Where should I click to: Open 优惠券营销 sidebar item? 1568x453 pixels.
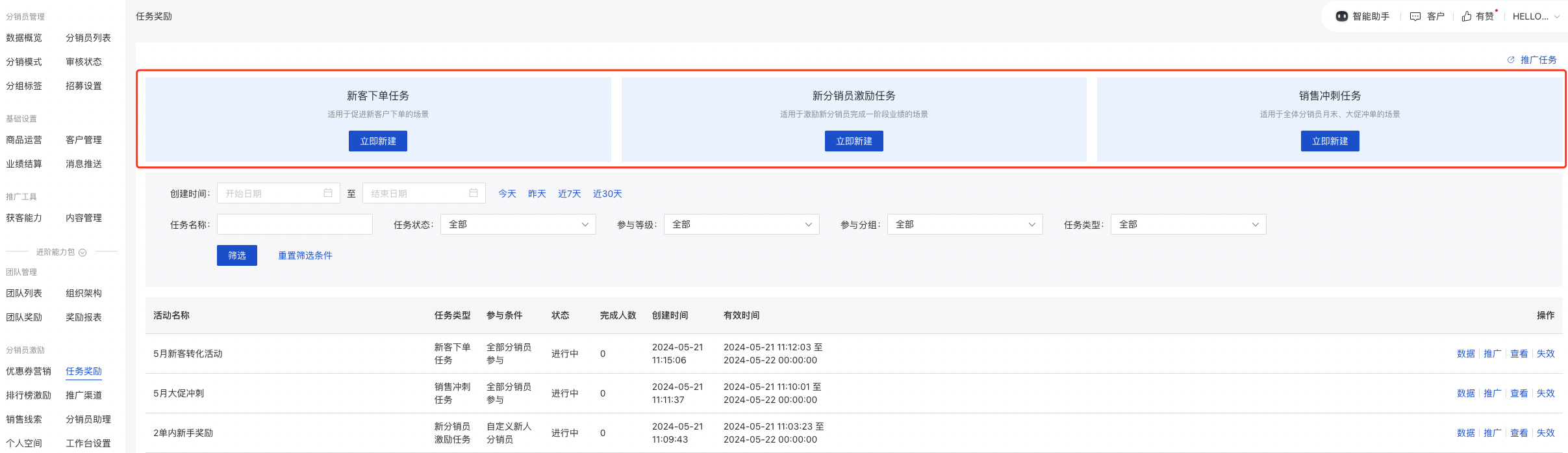[x=29, y=371]
